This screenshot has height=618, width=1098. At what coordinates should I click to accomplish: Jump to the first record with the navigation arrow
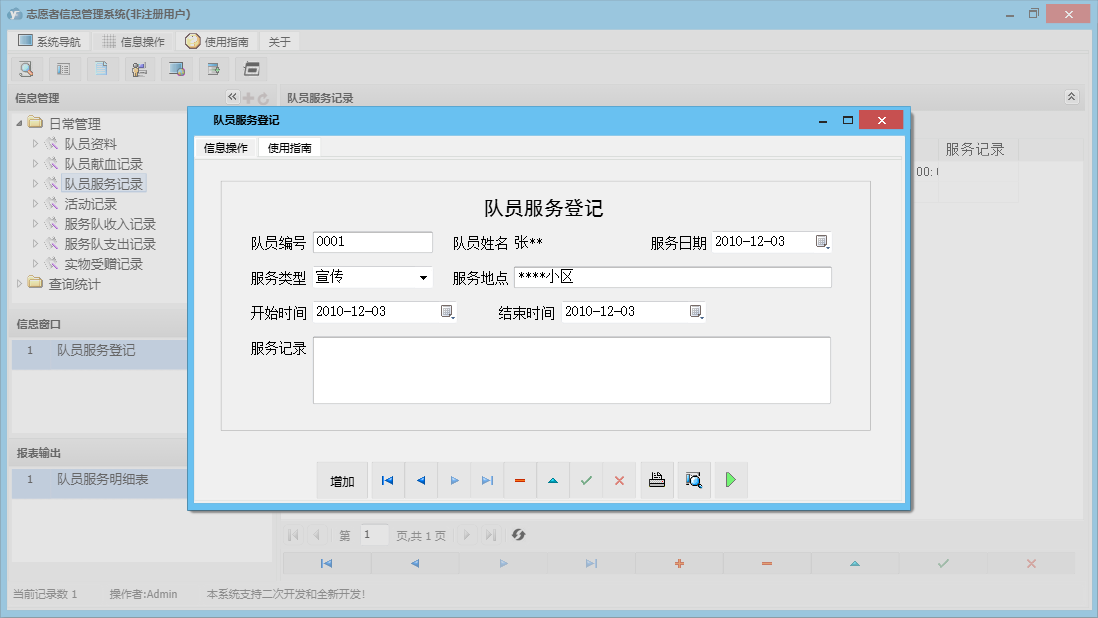(387, 480)
